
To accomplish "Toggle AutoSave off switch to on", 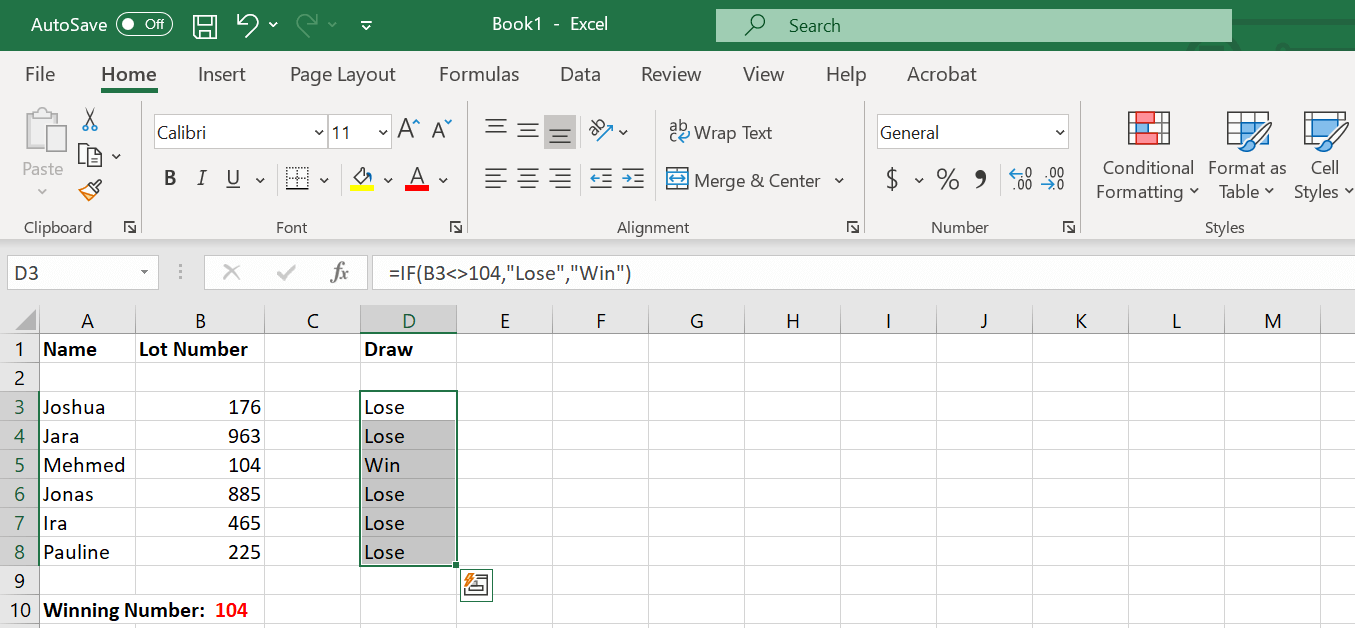I will click(144, 24).
